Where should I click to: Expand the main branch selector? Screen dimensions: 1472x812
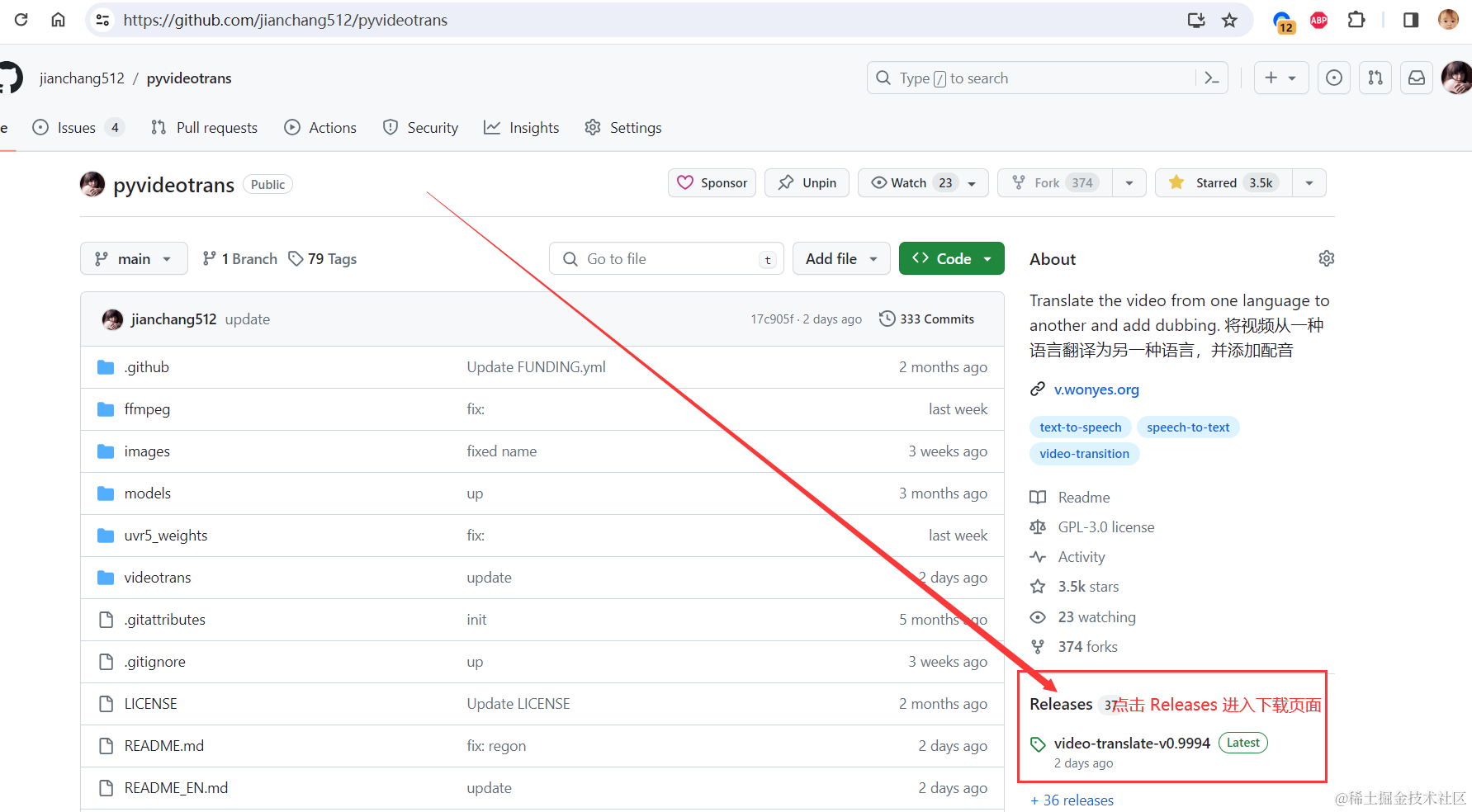tap(134, 259)
